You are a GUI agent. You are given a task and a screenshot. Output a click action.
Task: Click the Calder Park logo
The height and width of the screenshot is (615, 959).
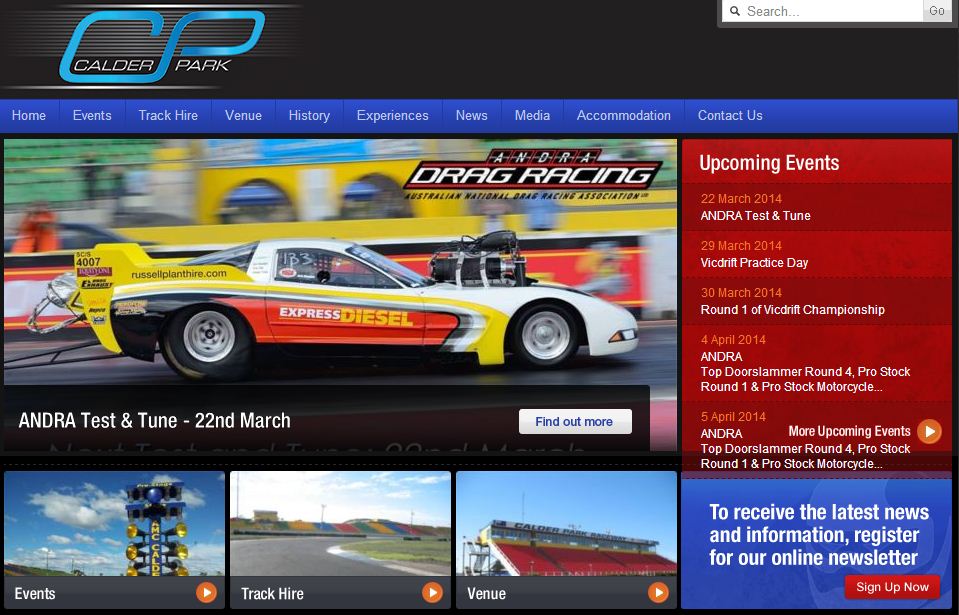coord(162,45)
